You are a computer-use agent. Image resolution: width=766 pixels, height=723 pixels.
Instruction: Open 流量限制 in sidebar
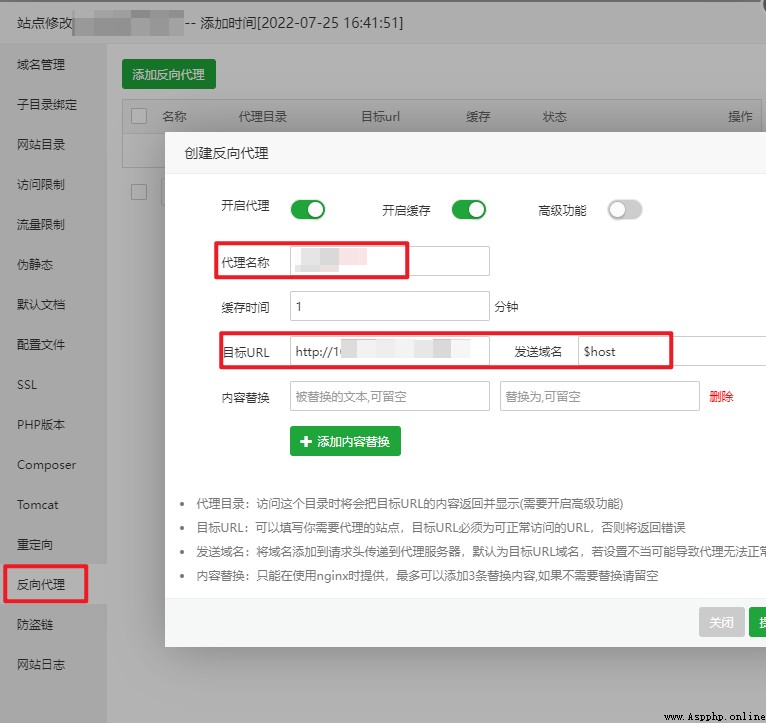pos(41,225)
